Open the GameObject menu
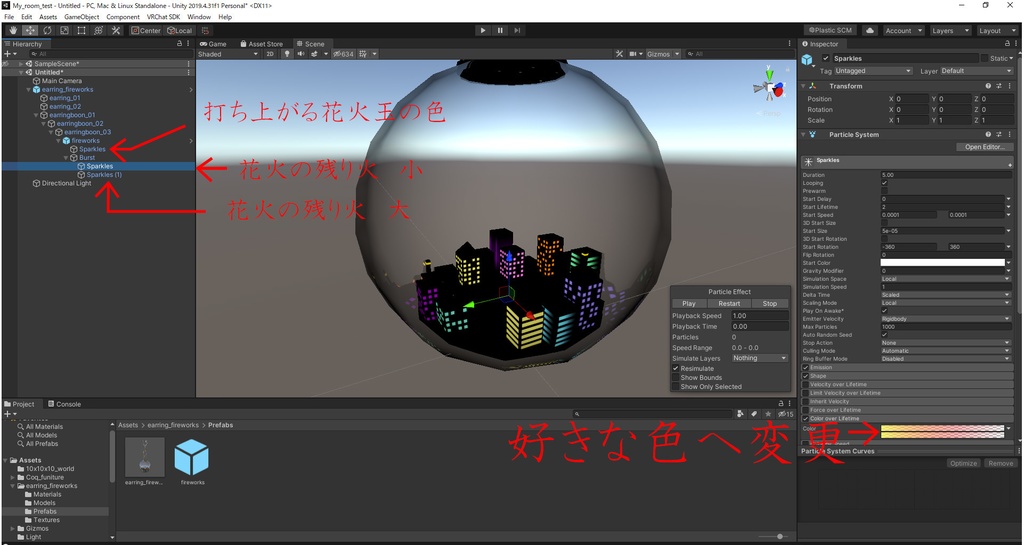Image resolution: width=1024 pixels, height=545 pixels. point(82,17)
